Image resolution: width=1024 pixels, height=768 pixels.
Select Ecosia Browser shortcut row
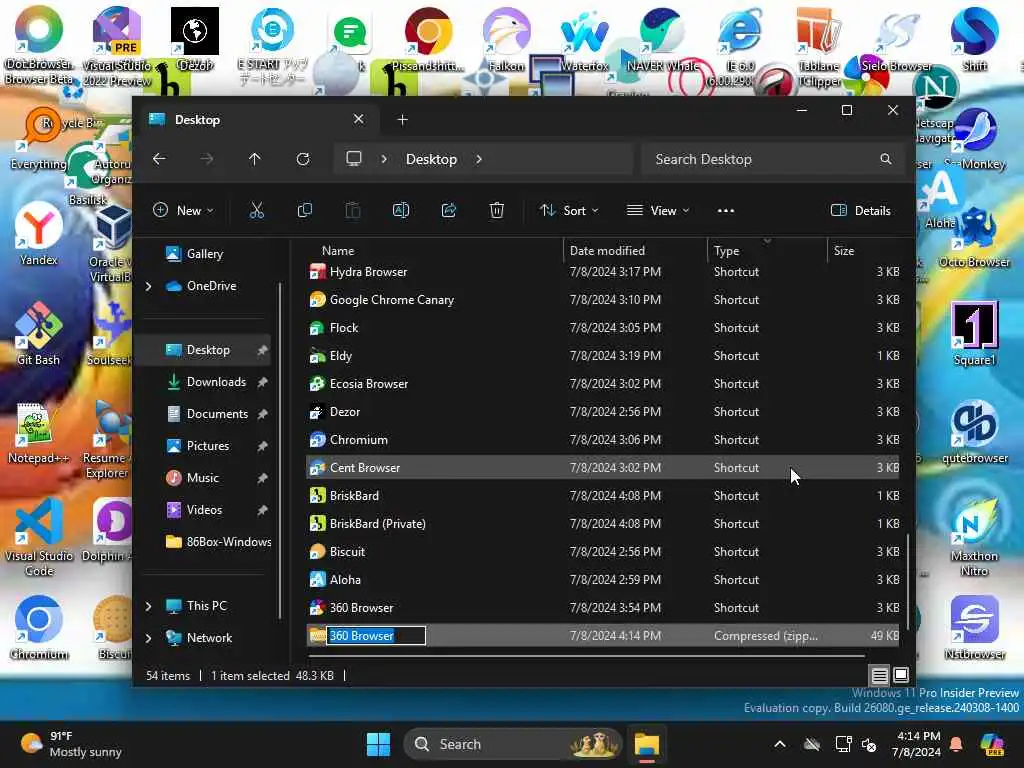pyautogui.click(x=602, y=384)
